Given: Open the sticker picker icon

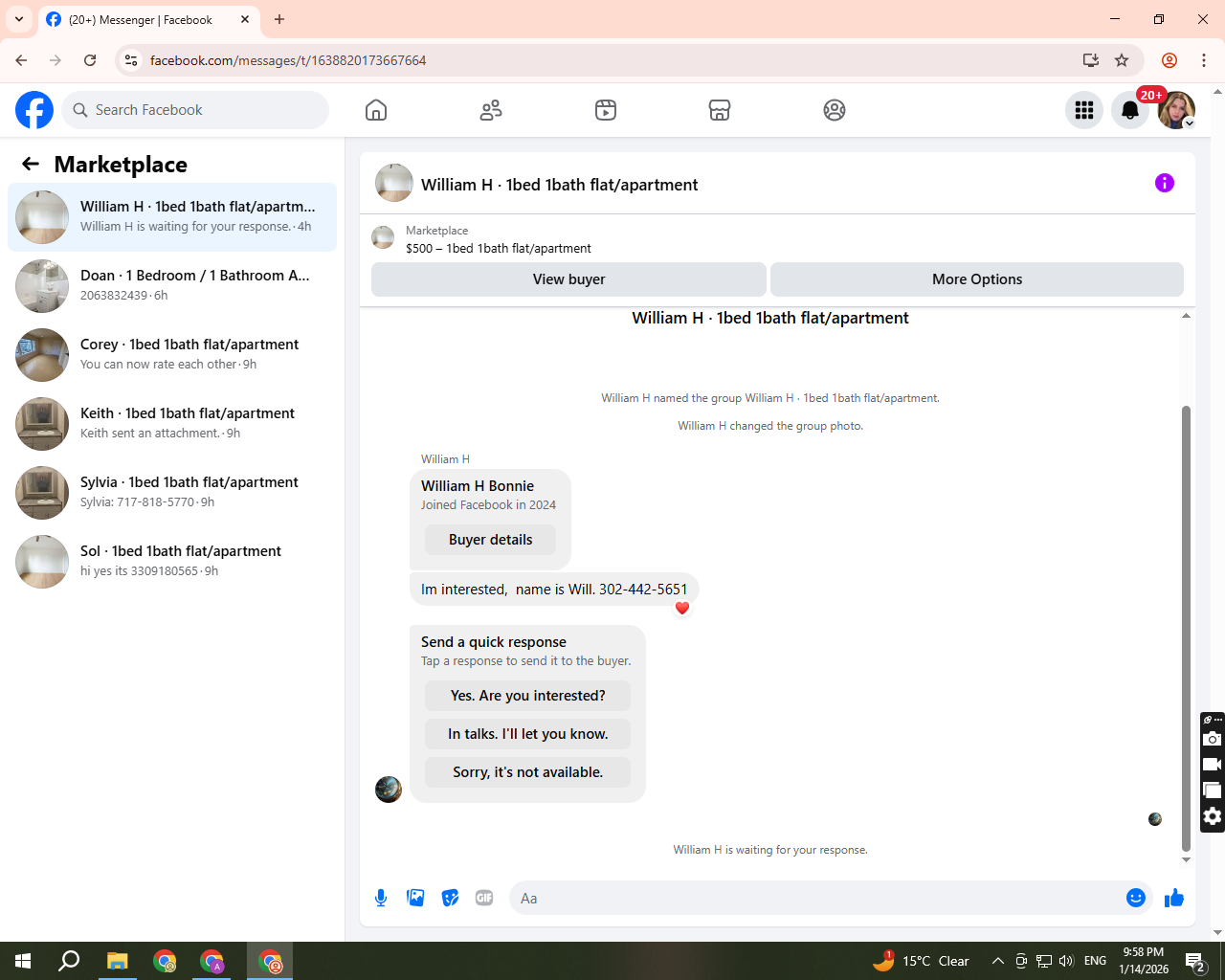Looking at the screenshot, I should pyautogui.click(x=450, y=898).
